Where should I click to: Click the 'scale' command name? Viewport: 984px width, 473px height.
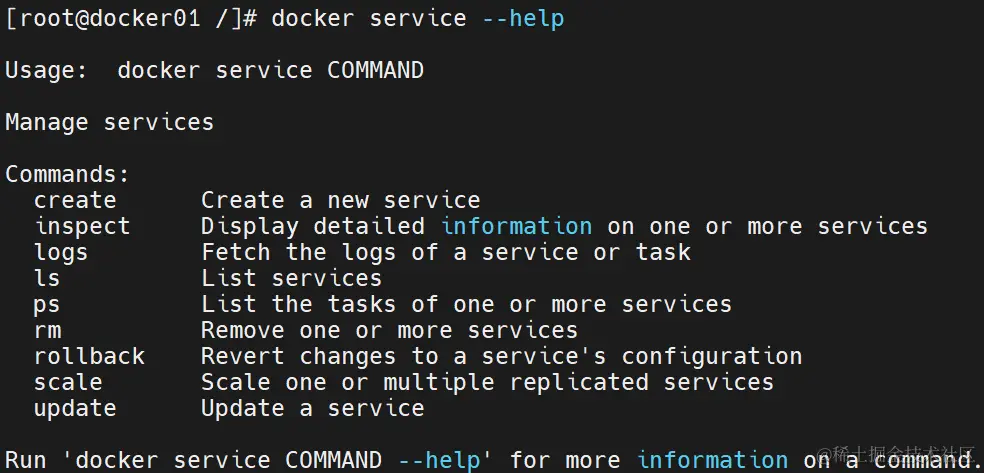68,382
